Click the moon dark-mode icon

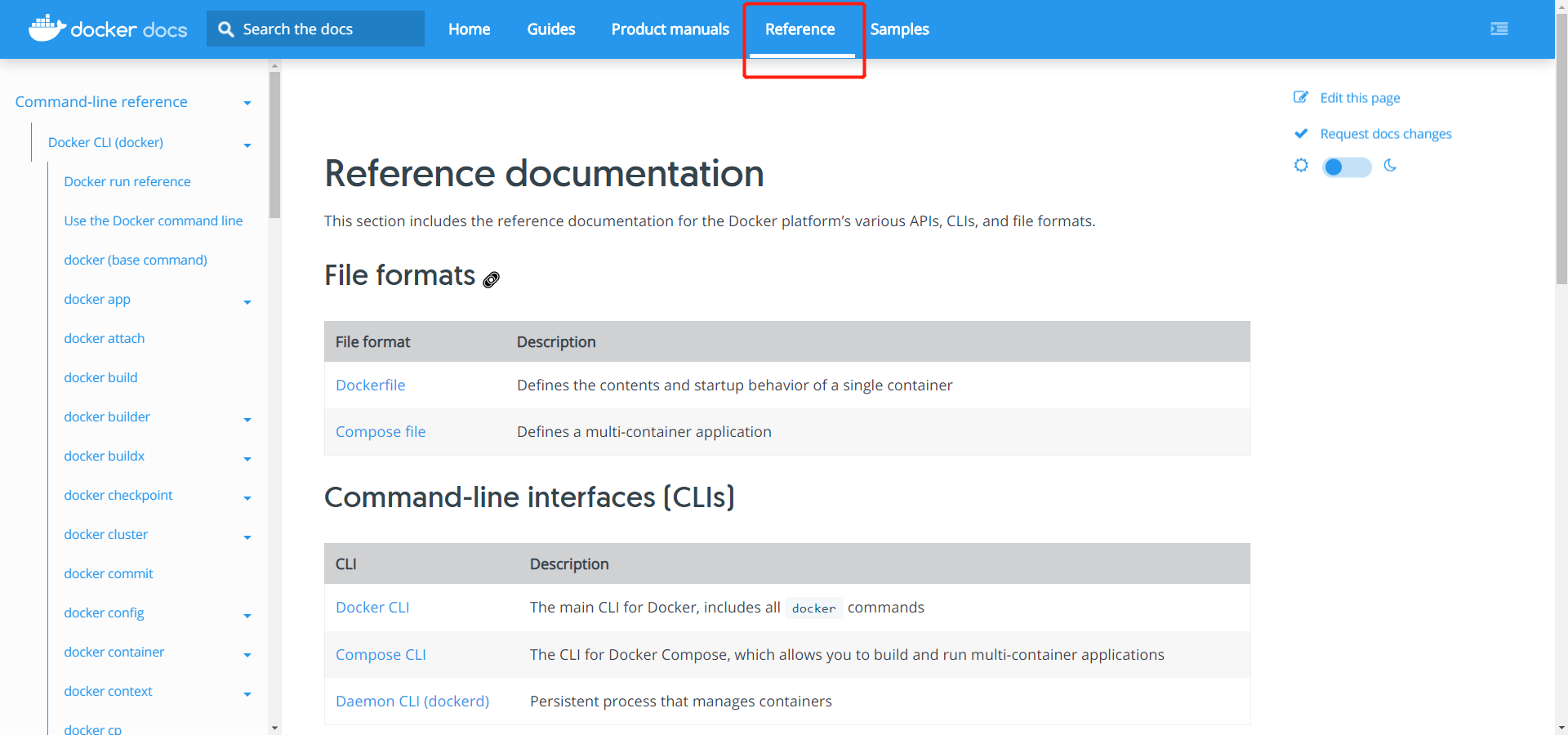[1390, 166]
